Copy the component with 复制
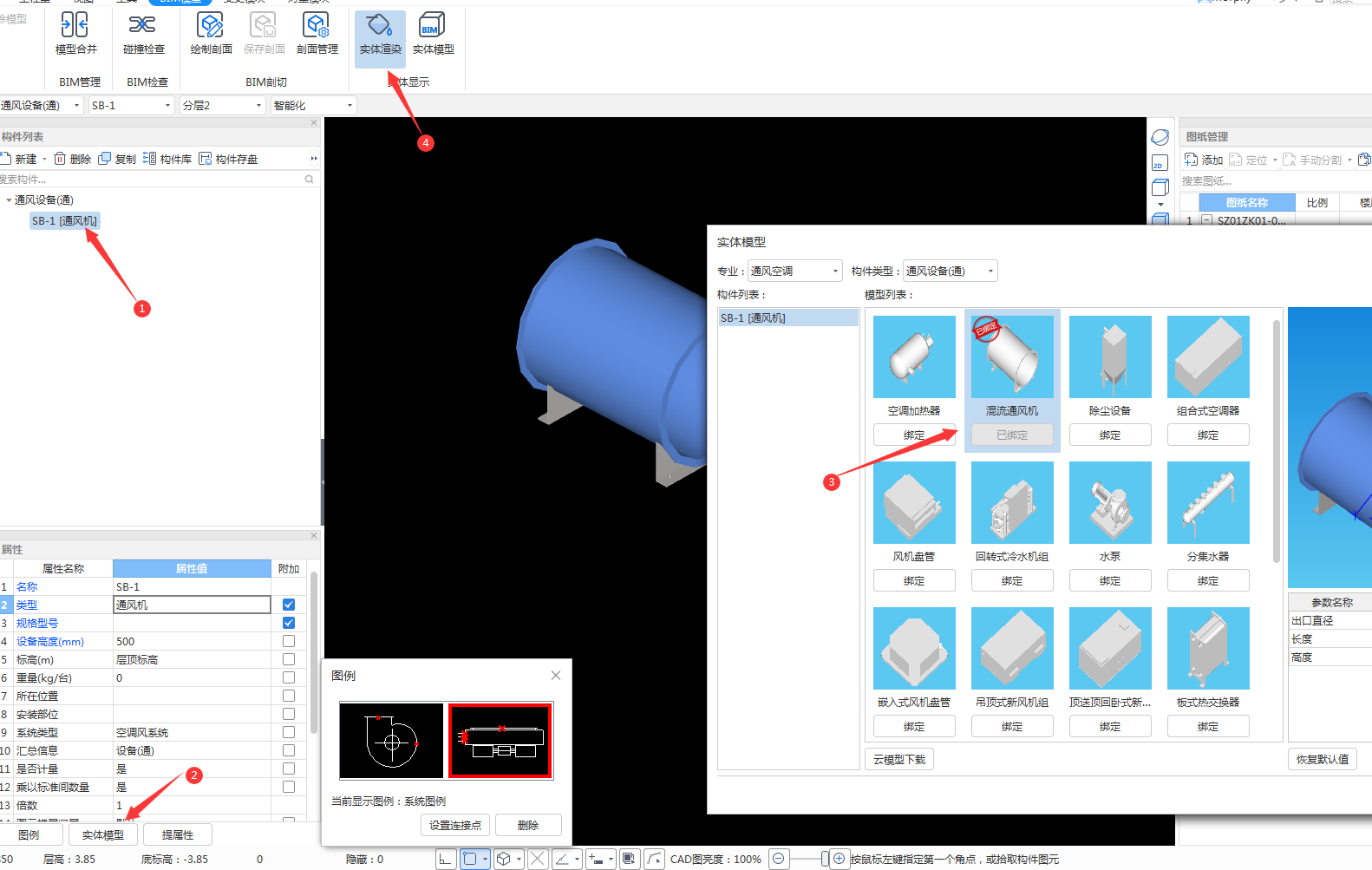The height and width of the screenshot is (870, 1372). (x=117, y=159)
